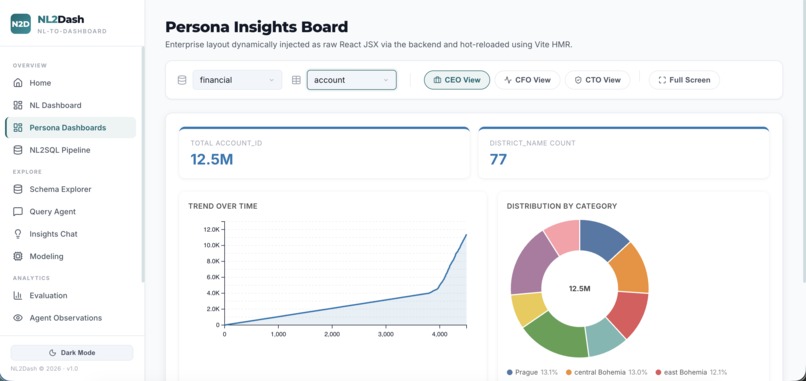806x381 pixels.
Task: Open the financial database dropdown
Action: click(x=237, y=80)
